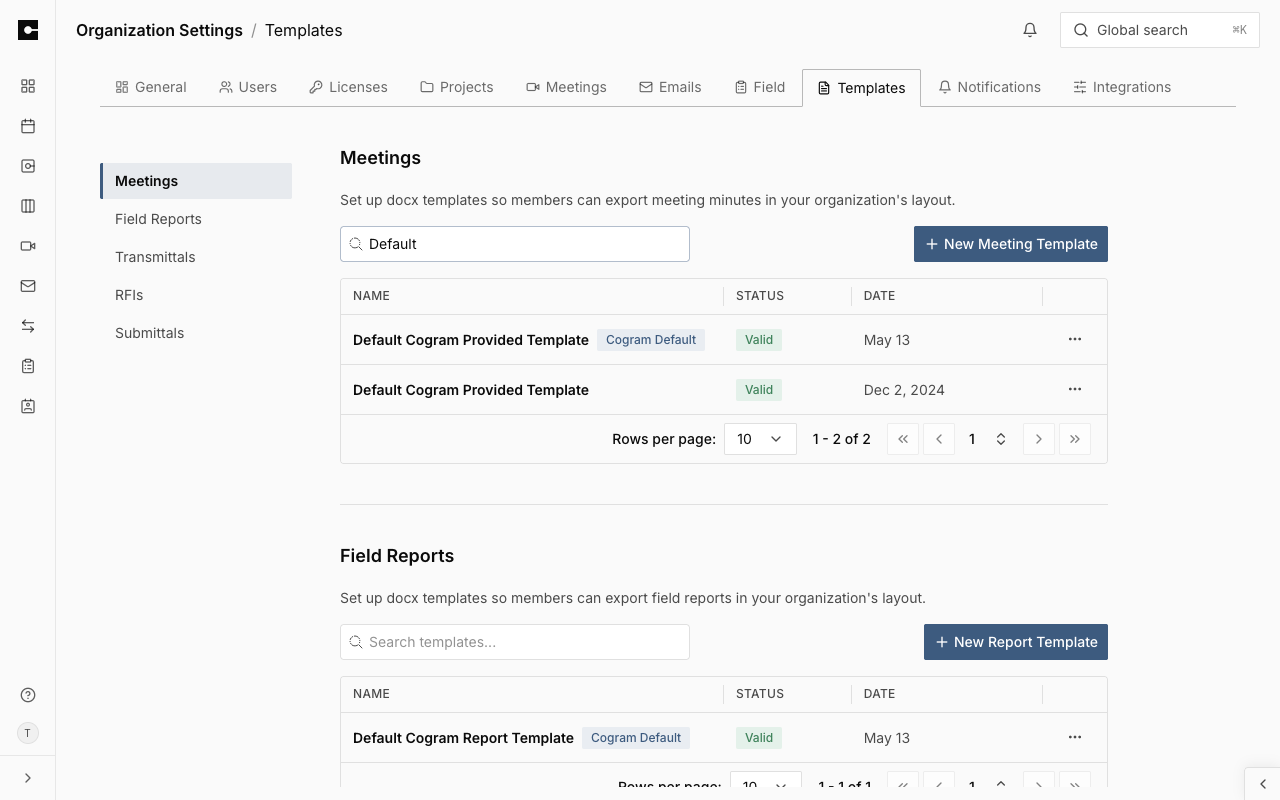Open the Integrations tab
1280x800 pixels.
click(x=1122, y=87)
